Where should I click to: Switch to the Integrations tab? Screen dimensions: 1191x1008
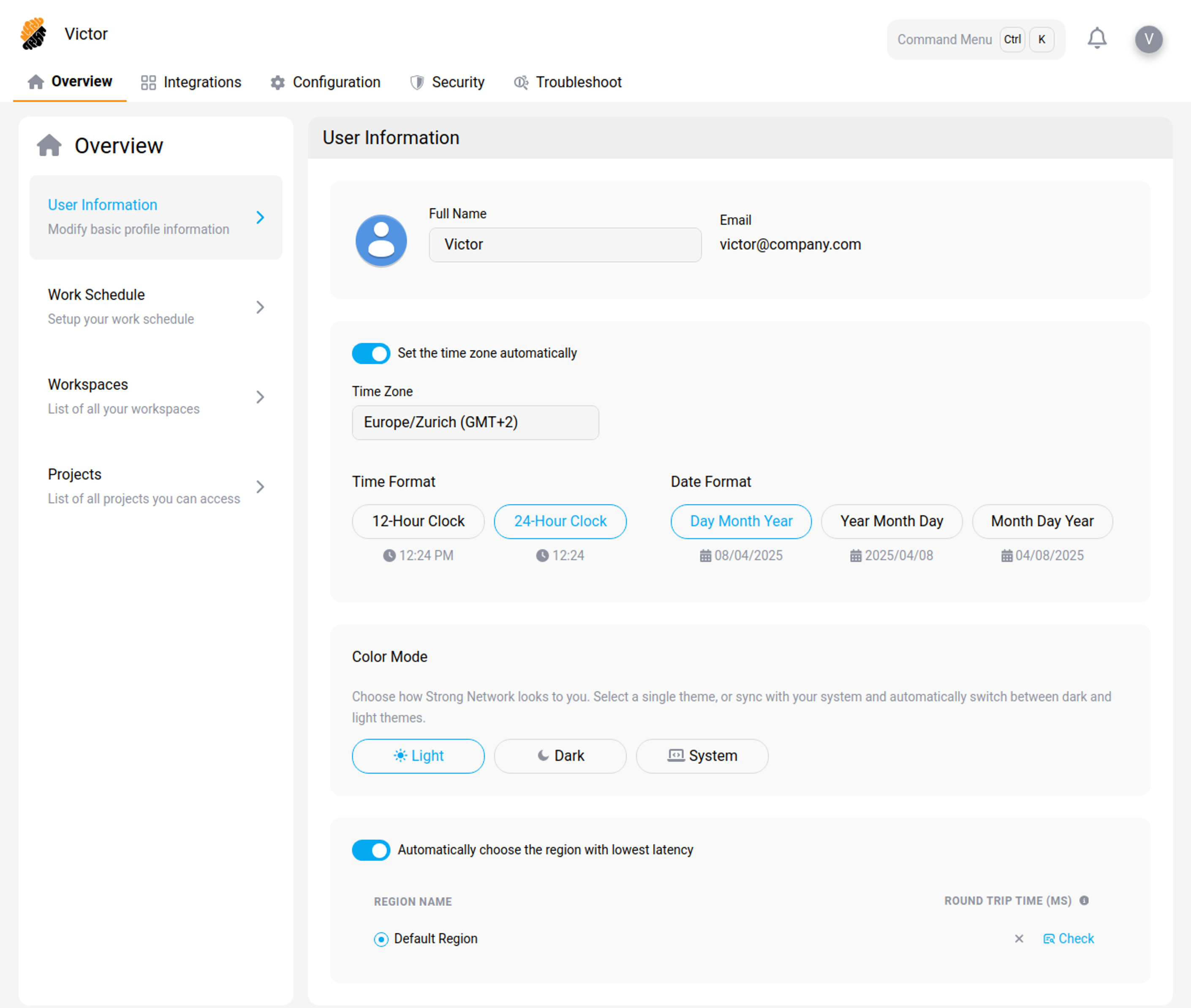point(191,82)
